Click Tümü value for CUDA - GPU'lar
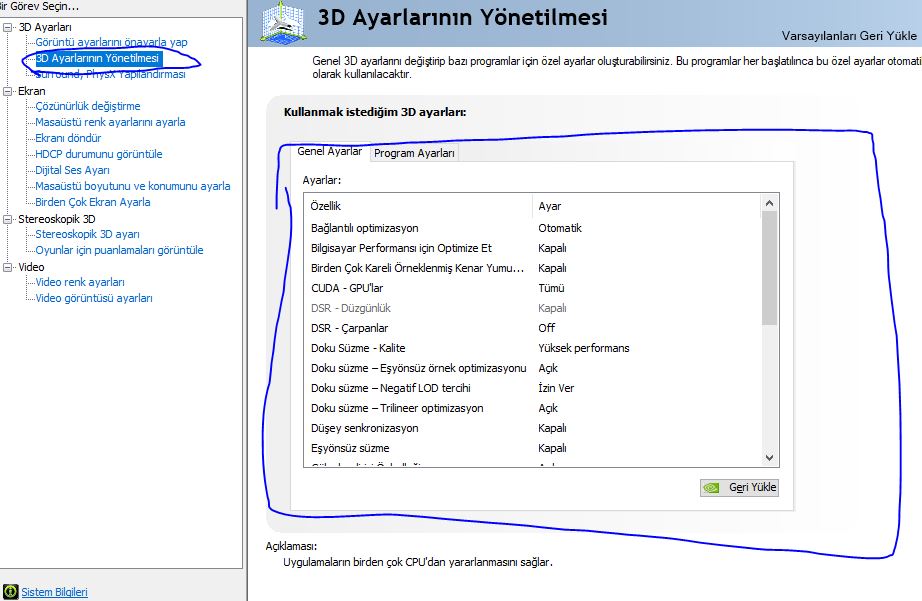This screenshot has width=922, height=601. click(552, 288)
